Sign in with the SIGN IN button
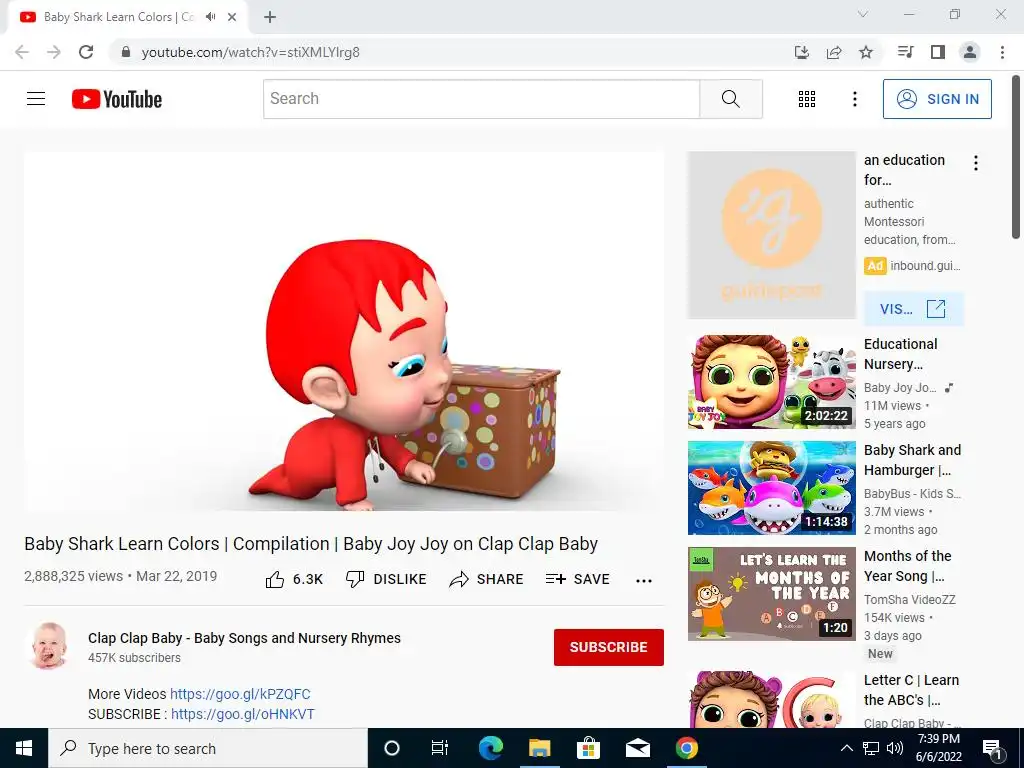 point(937,99)
